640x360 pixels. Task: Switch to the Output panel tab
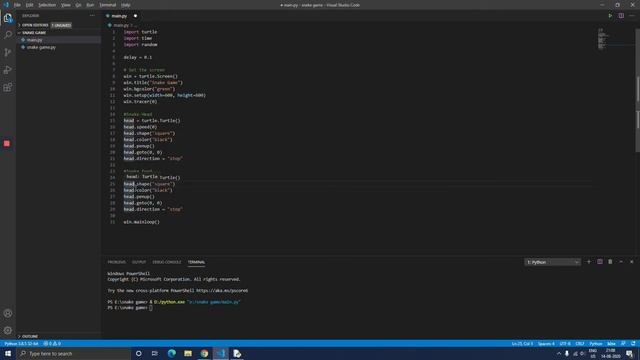coord(139,262)
